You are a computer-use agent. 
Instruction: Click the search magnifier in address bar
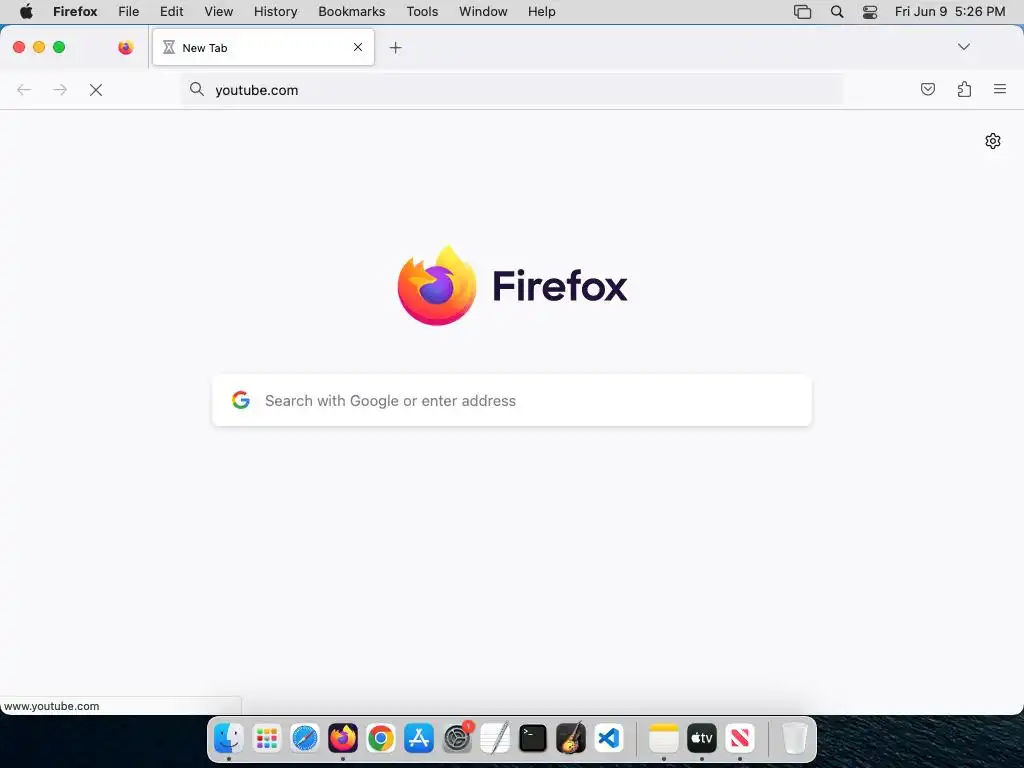click(197, 89)
